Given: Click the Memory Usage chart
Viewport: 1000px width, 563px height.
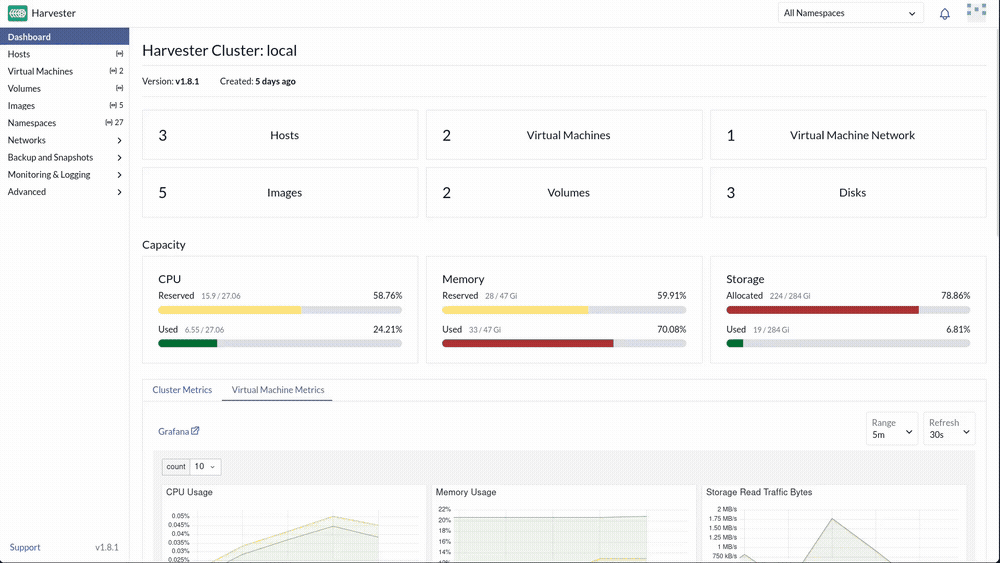Looking at the screenshot, I should [564, 524].
